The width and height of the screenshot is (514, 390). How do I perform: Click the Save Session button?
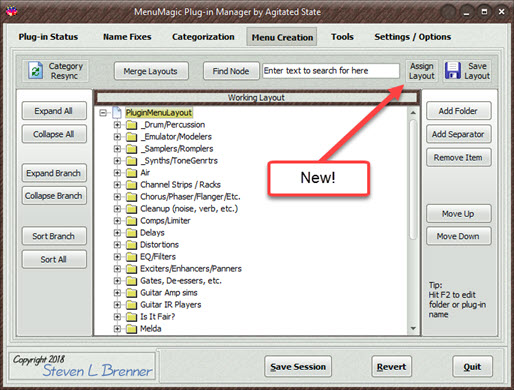coord(298,366)
